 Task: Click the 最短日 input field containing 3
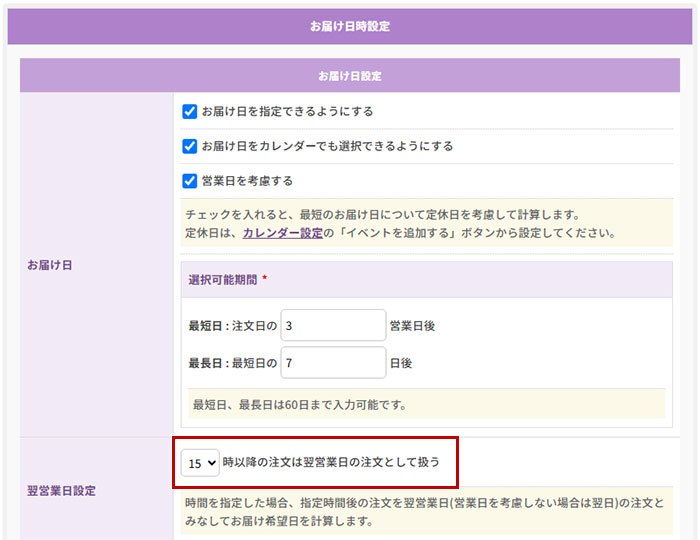(x=333, y=325)
